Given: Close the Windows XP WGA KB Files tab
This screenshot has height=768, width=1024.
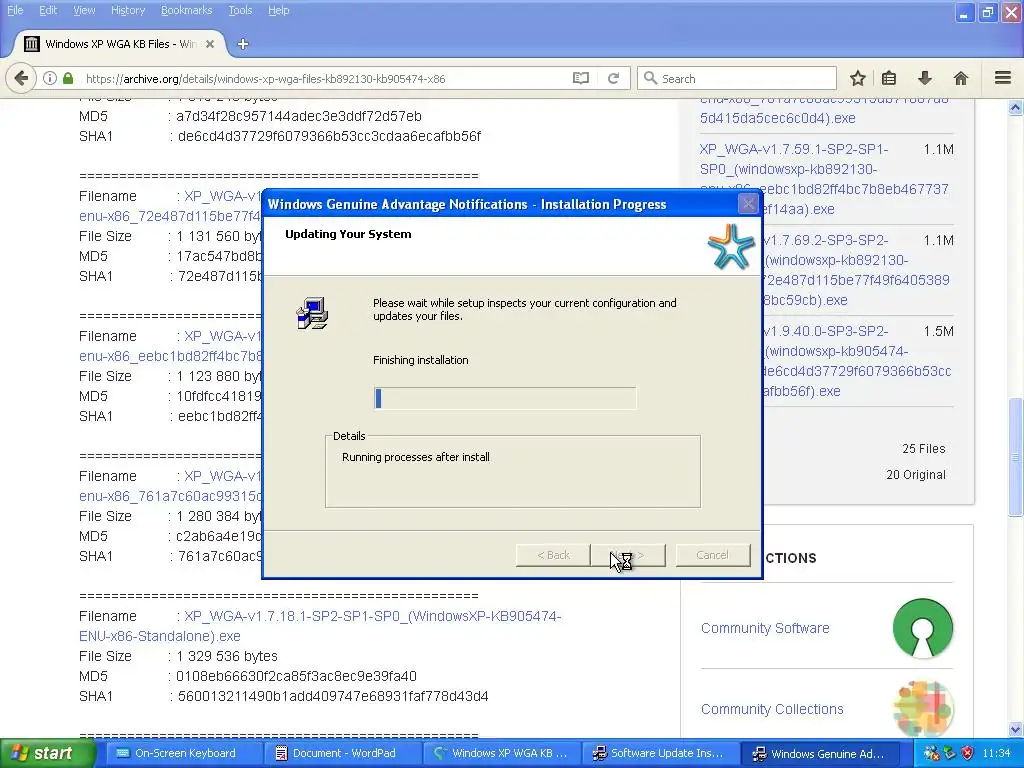Looking at the screenshot, I should pos(210,44).
